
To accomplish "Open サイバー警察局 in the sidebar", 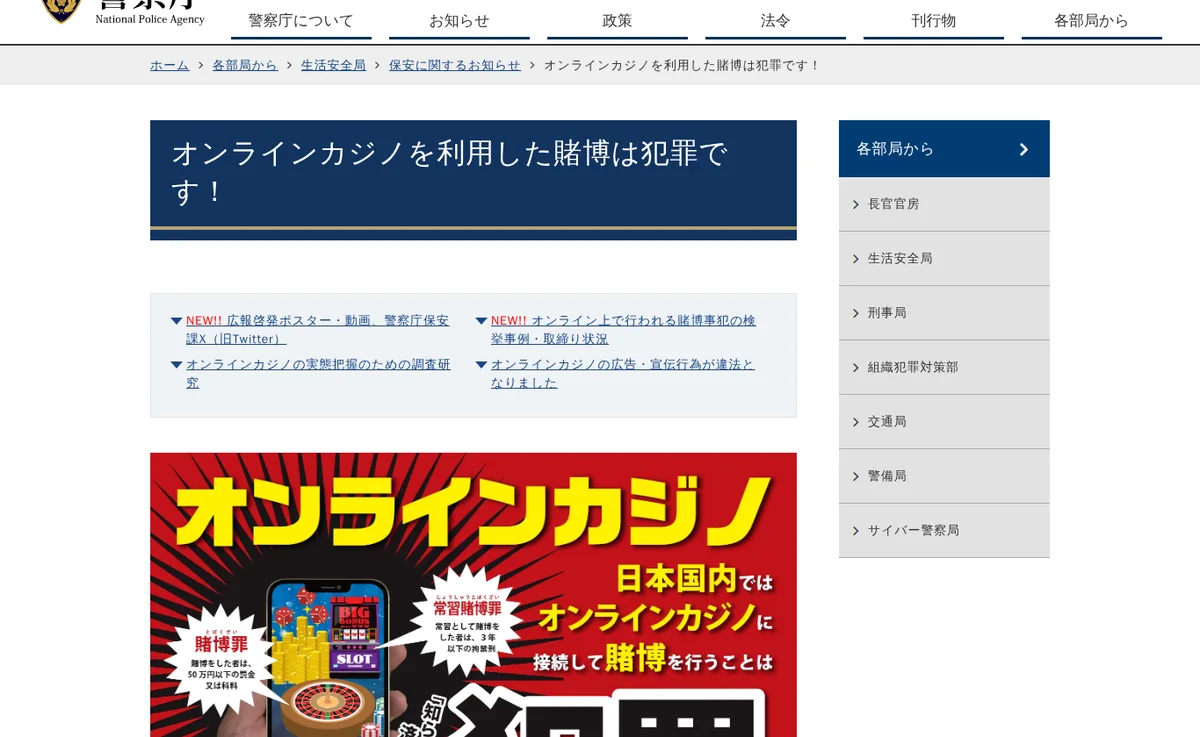I will click(x=944, y=530).
